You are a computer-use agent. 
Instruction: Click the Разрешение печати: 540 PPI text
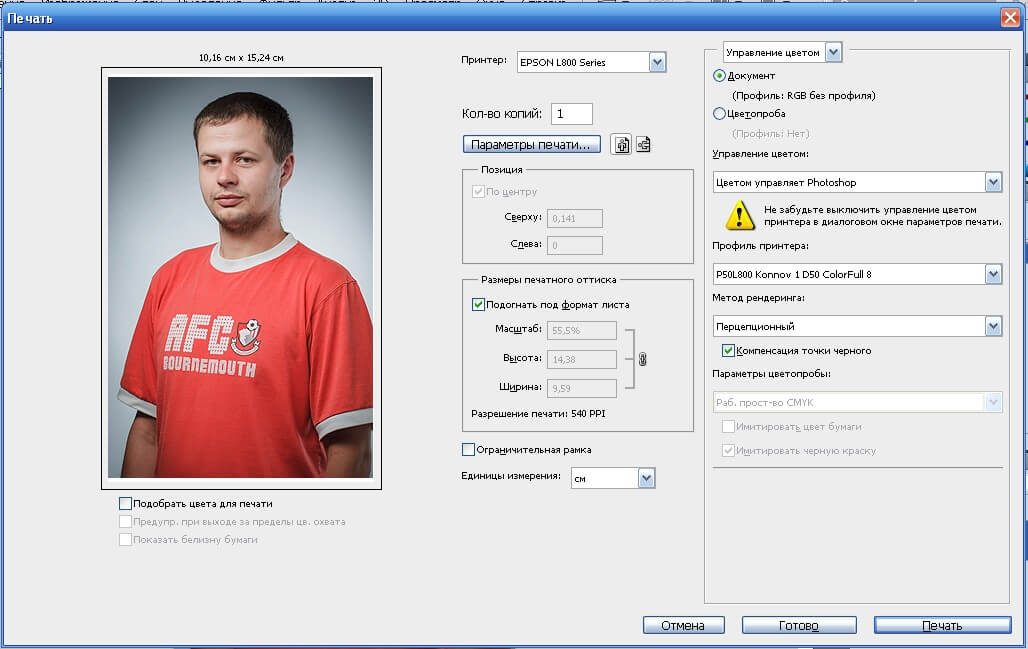[x=538, y=414]
